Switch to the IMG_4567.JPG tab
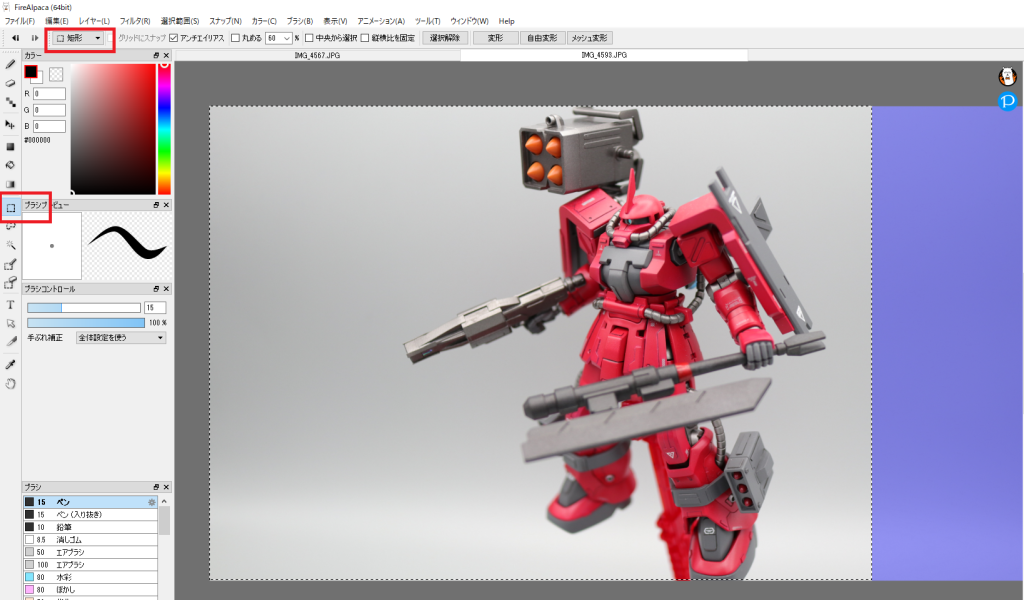Image resolution: width=1024 pixels, height=600 pixels. tap(317, 56)
